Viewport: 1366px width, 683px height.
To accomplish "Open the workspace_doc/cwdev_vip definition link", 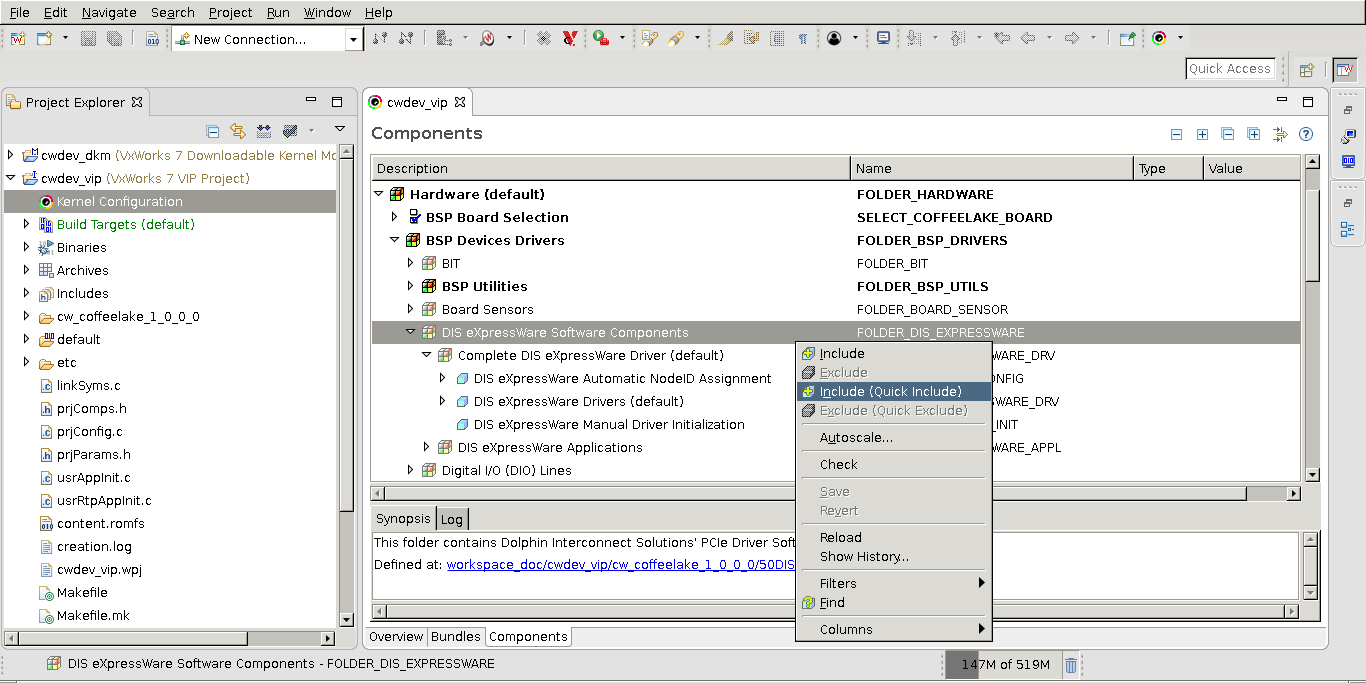I will pyautogui.click(x=620, y=564).
